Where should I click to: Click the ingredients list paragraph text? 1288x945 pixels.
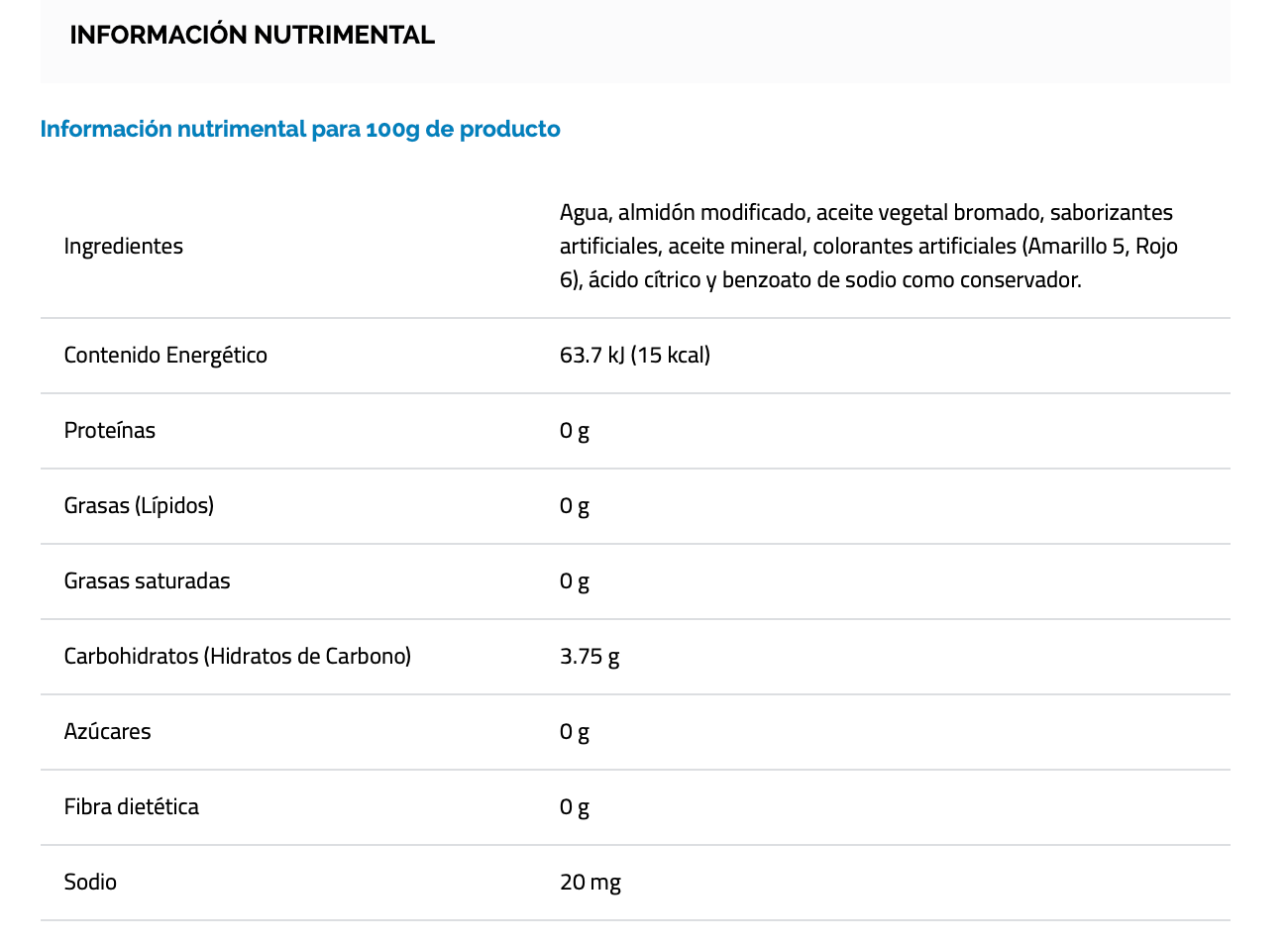point(868,246)
